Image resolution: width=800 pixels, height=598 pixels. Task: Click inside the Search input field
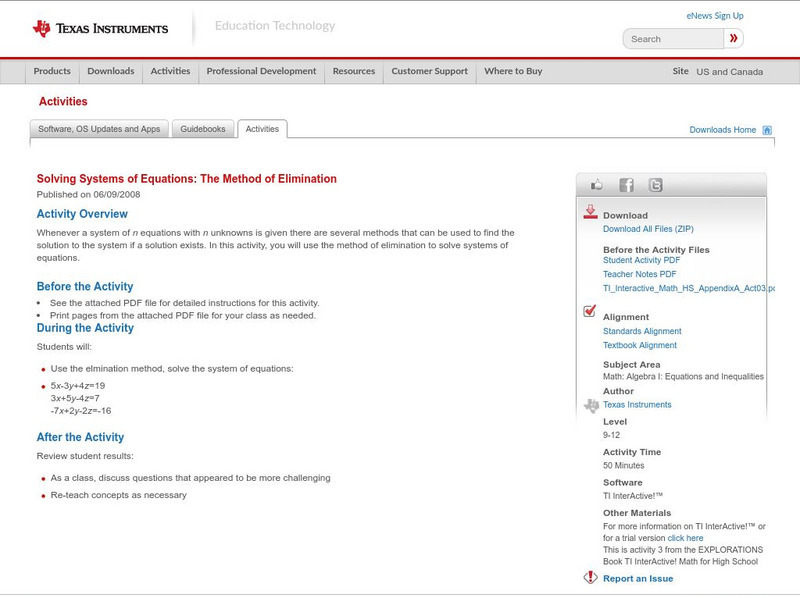(673, 39)
